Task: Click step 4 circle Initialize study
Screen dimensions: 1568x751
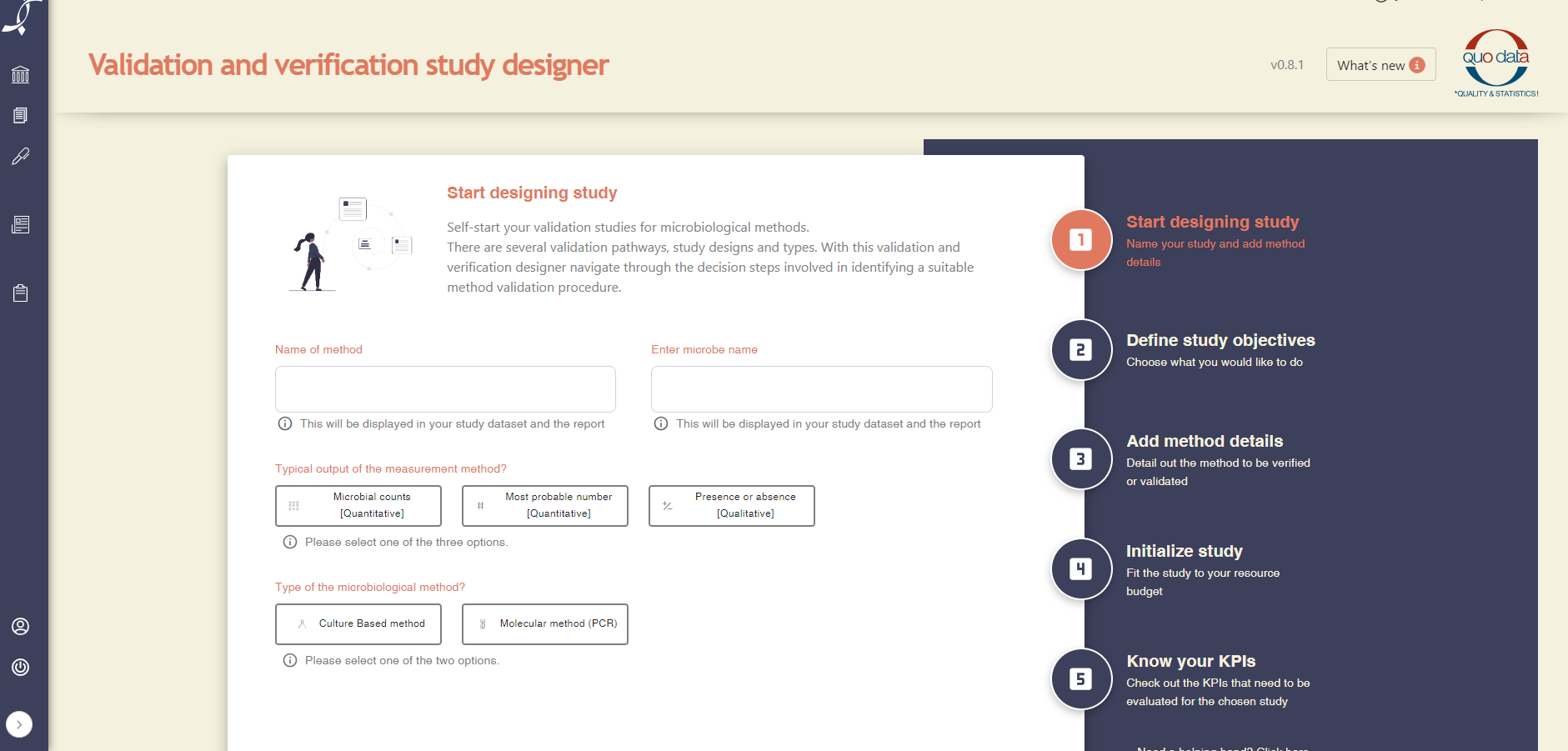Action: 1081,569
